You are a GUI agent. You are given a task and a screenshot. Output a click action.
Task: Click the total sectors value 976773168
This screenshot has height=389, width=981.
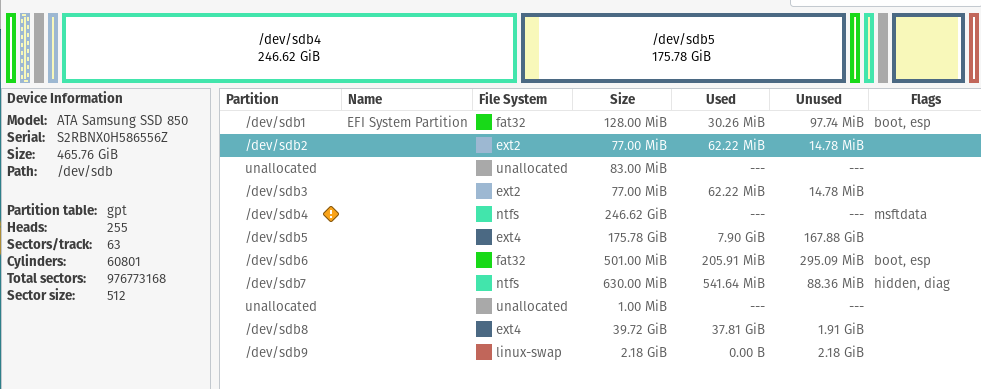[136, 278]
